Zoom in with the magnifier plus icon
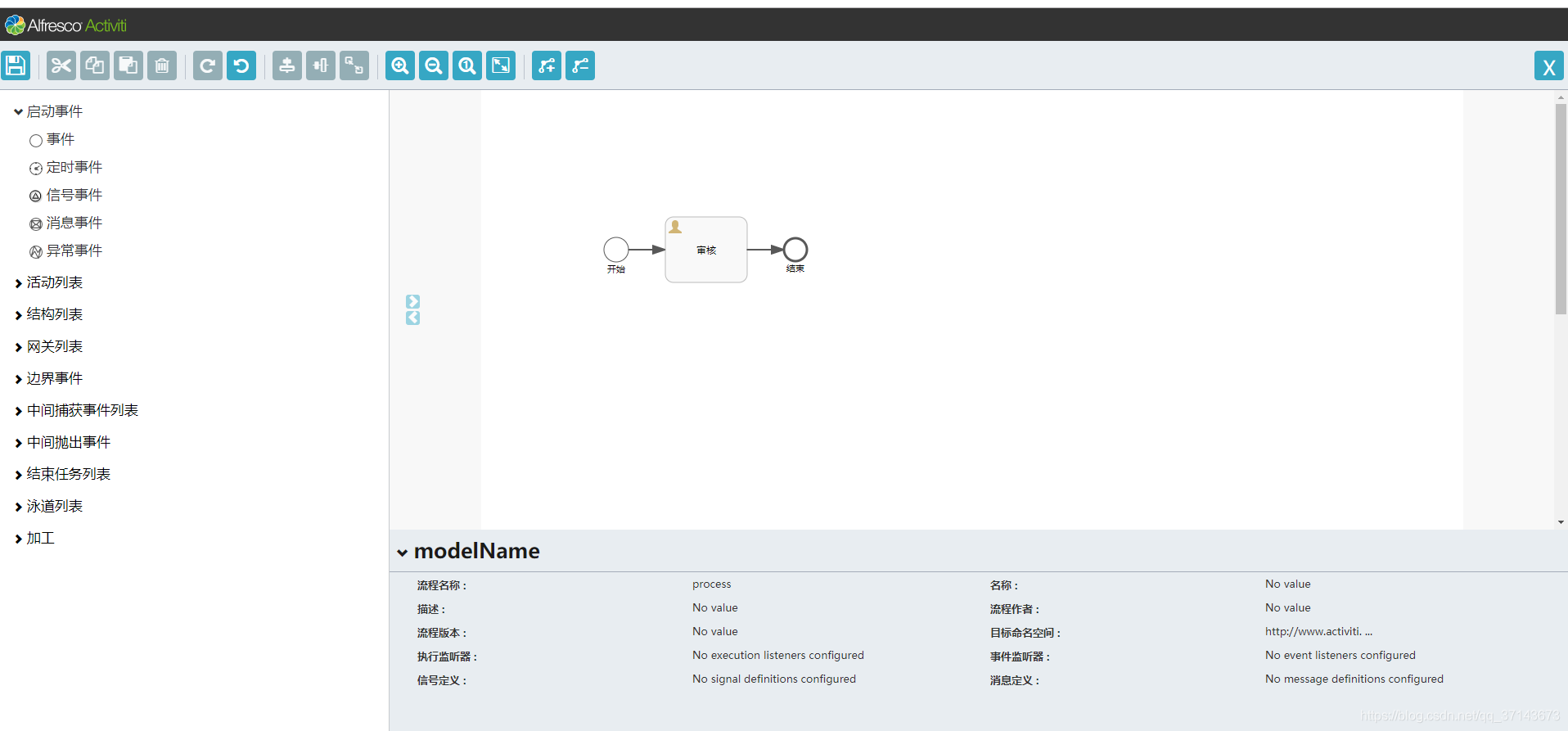 coord(400,65)
